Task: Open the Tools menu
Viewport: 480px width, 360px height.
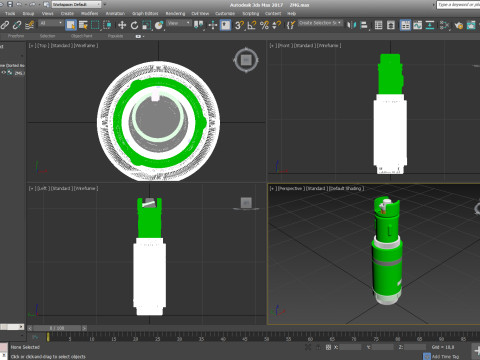Action: tap(10, 14)
